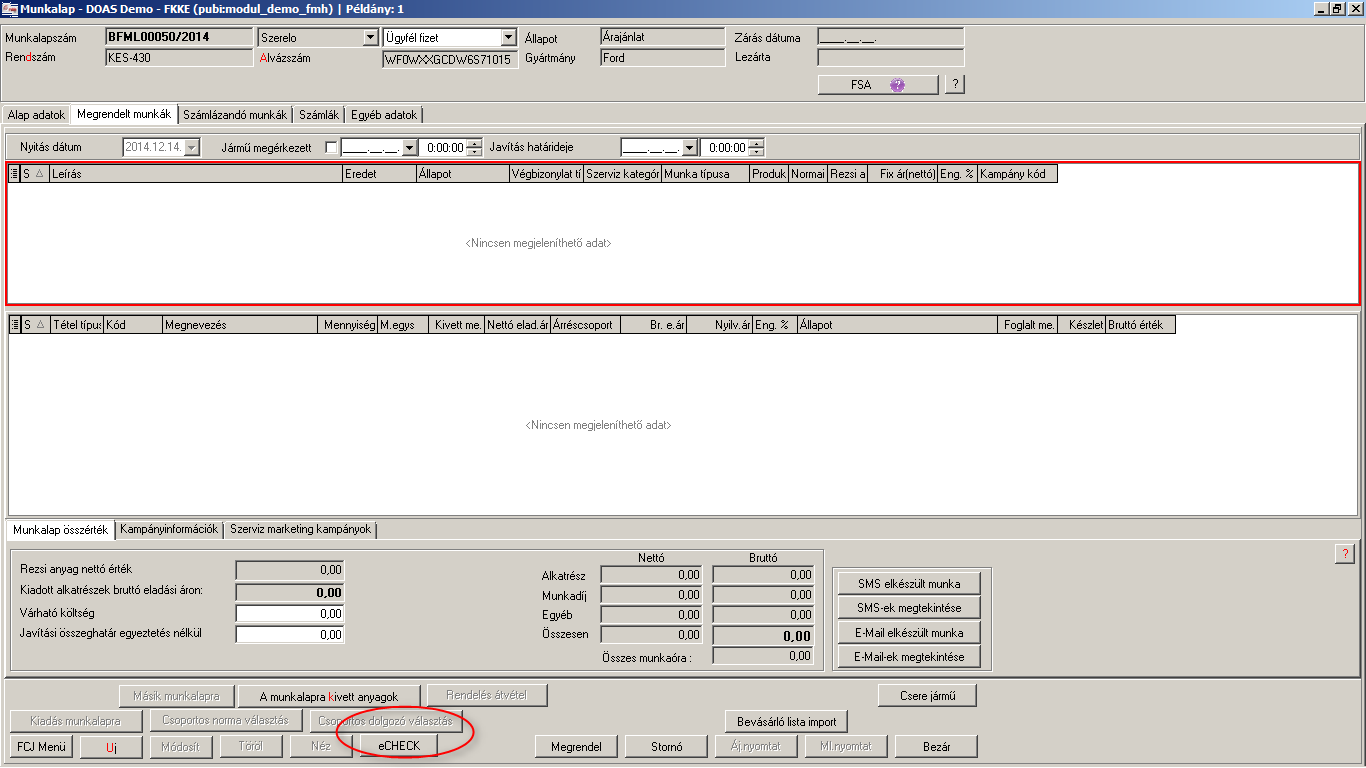
Task: Open the FCJ Menü
Action: [x=41, y=746]
